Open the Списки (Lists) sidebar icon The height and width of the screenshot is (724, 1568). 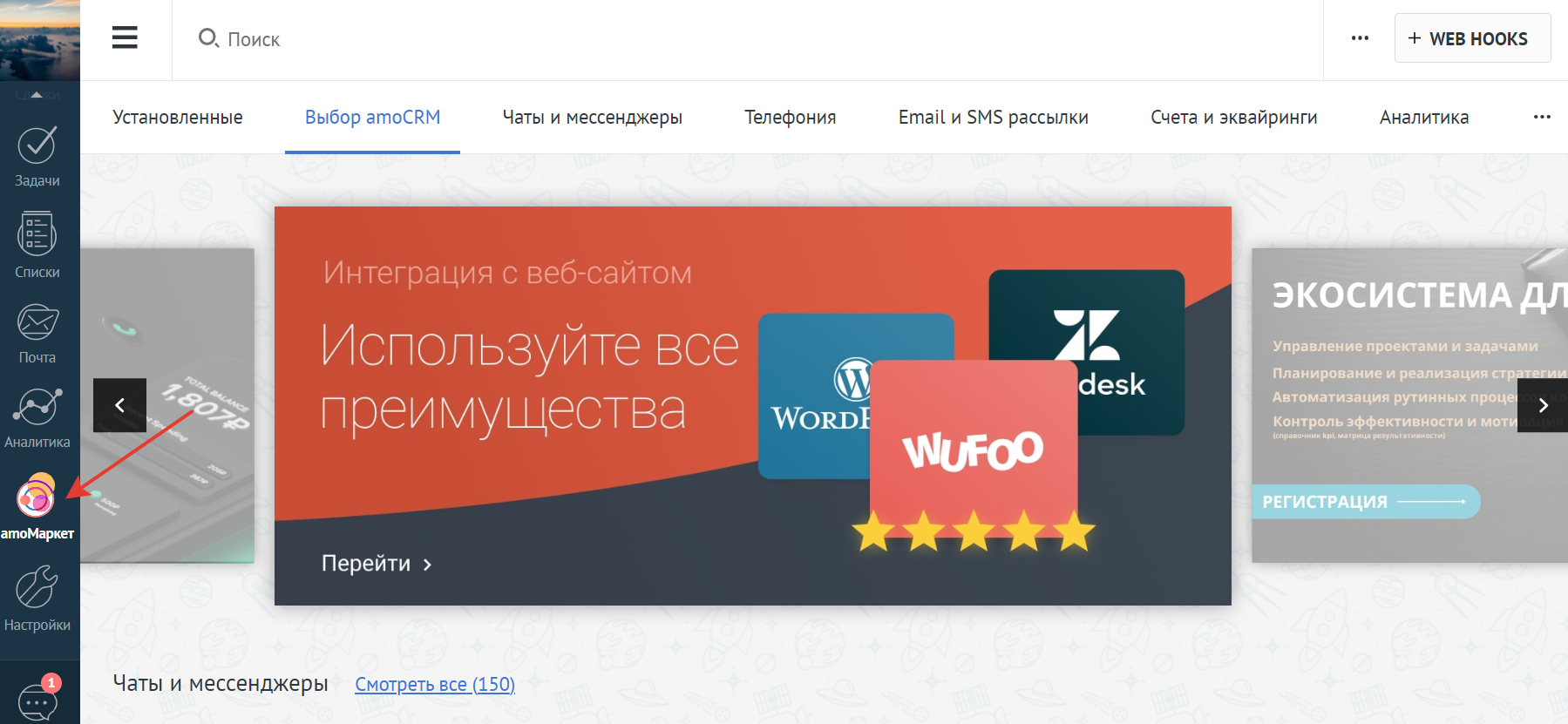(x=37, y=245)
